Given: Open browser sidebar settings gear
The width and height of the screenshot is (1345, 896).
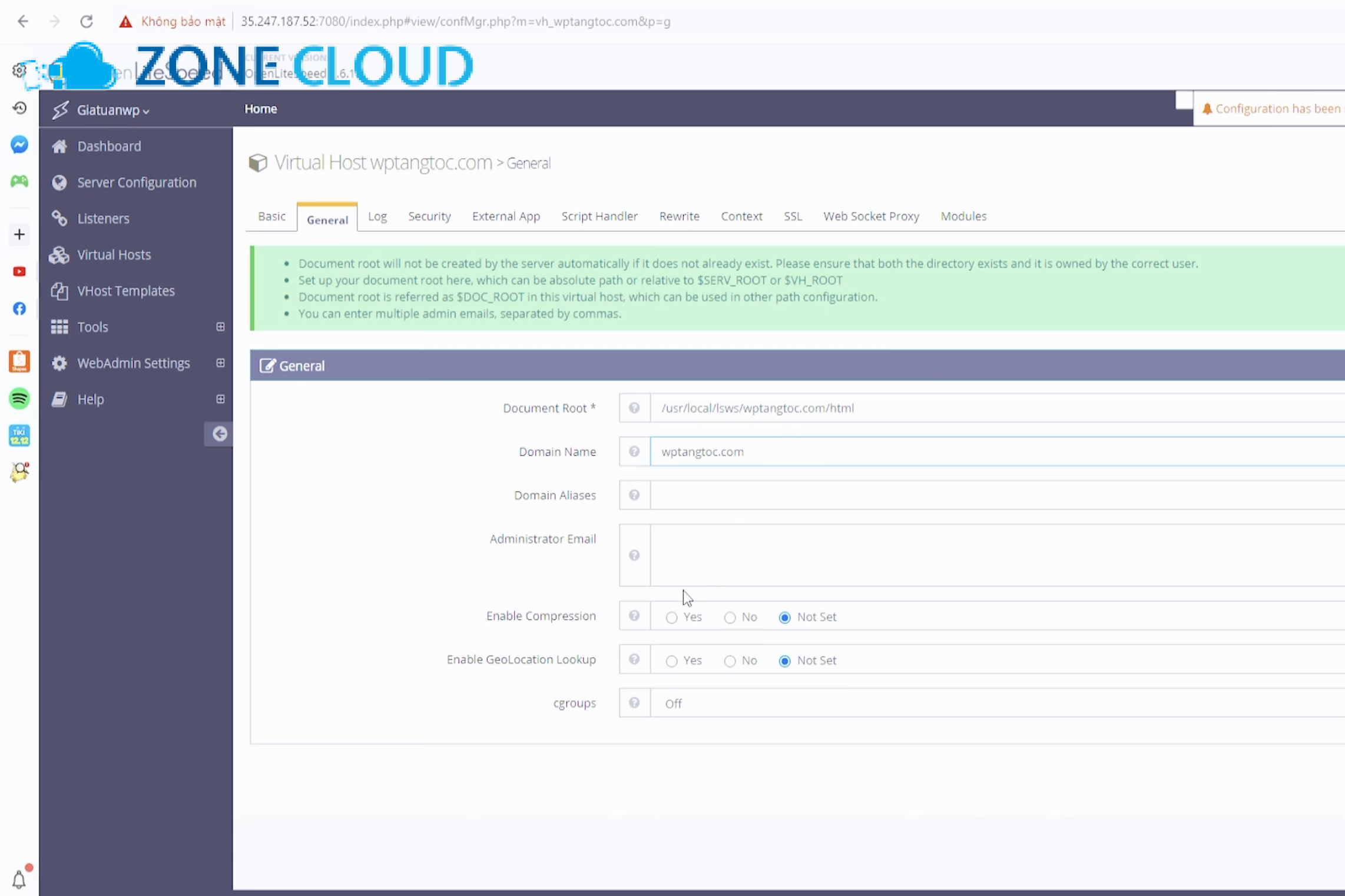Looking at the screenshot, I should click(19, 71).
